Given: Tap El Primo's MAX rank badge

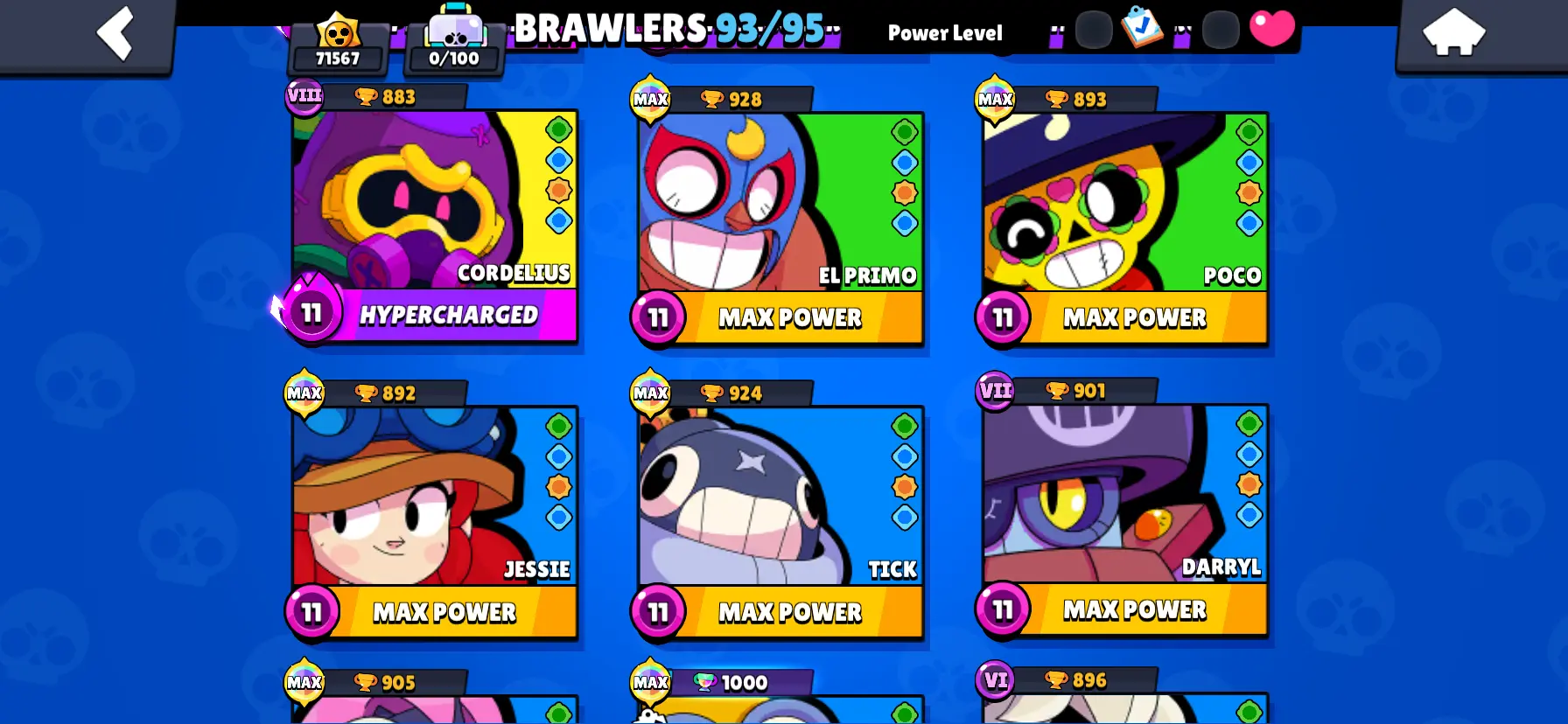Looking at the screenshot, I should point(650,98).
